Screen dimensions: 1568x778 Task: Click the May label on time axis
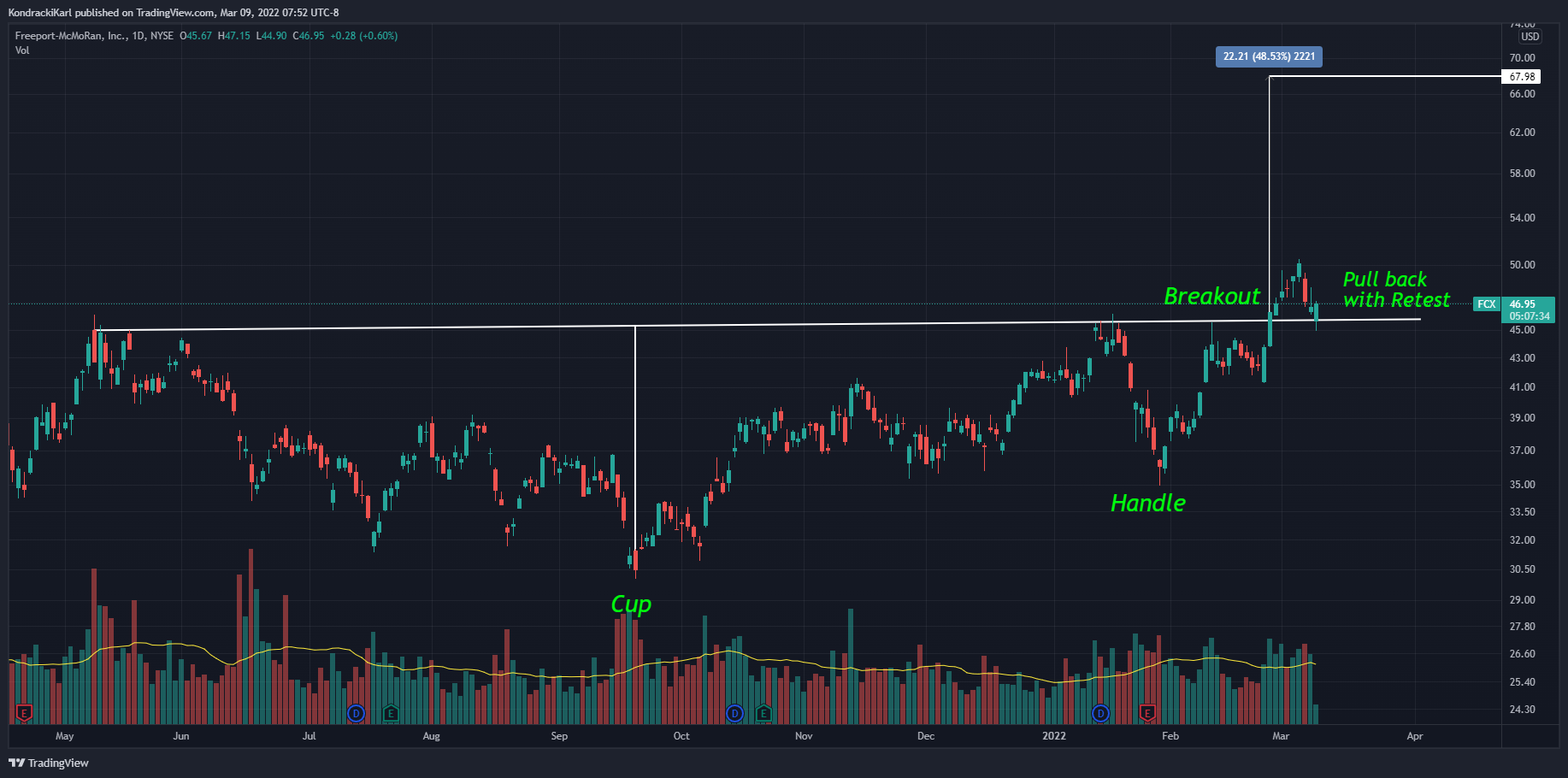pyautogui.click(x=65, y=736)
